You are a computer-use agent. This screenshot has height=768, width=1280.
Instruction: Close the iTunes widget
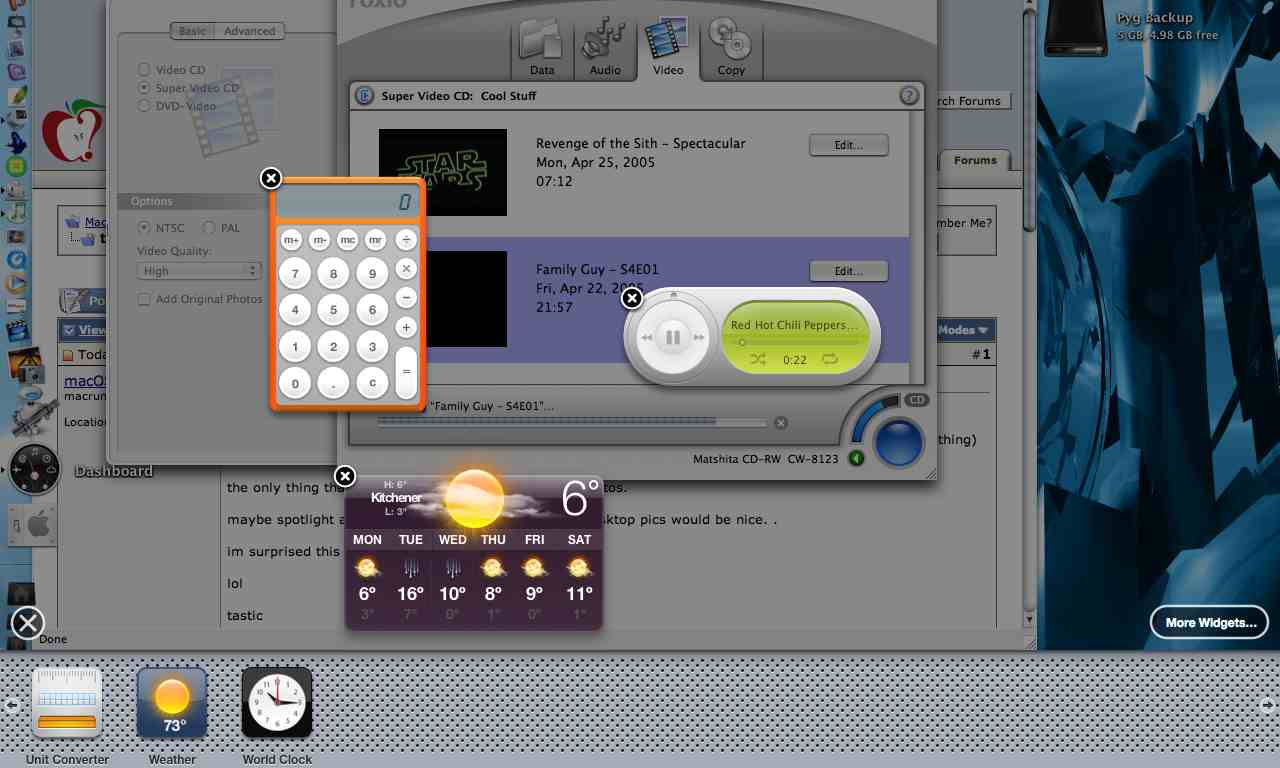(632, 298)
